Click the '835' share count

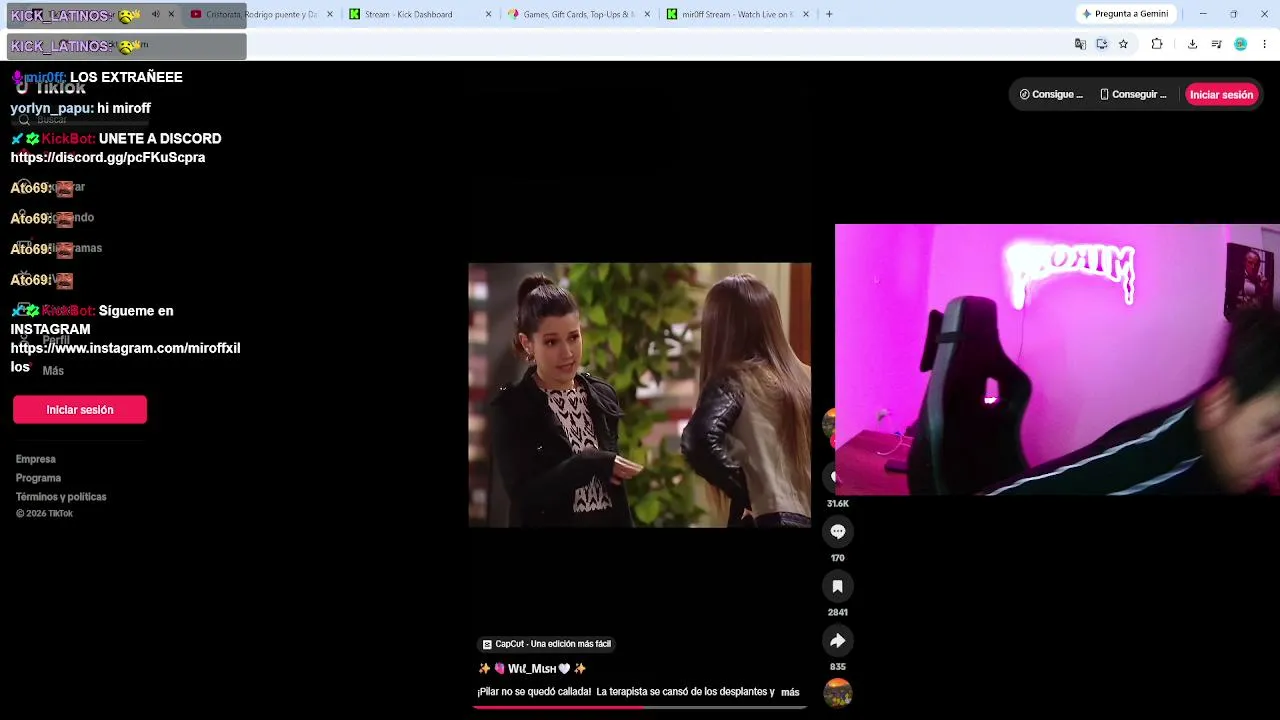[x=838, y=667]
